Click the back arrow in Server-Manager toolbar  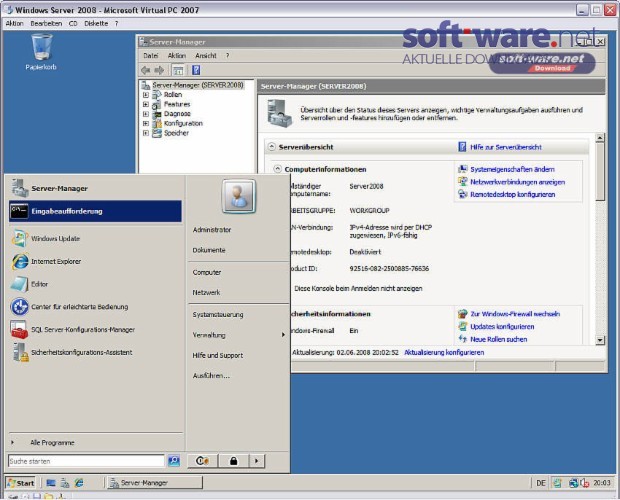click(146, 70)
